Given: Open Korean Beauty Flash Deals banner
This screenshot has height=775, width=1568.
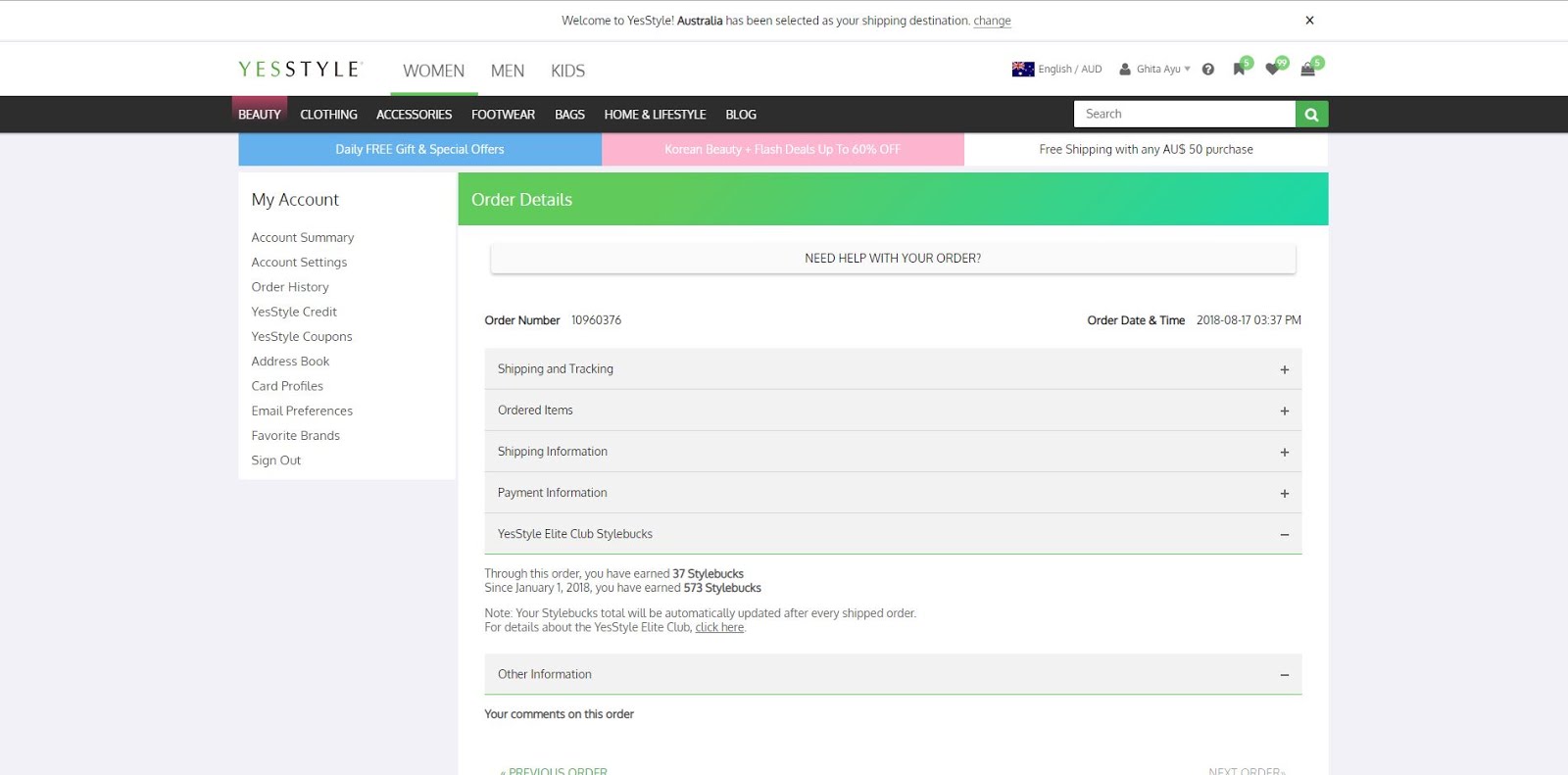Looking at the screenshot, I should (x=782, y=149).
